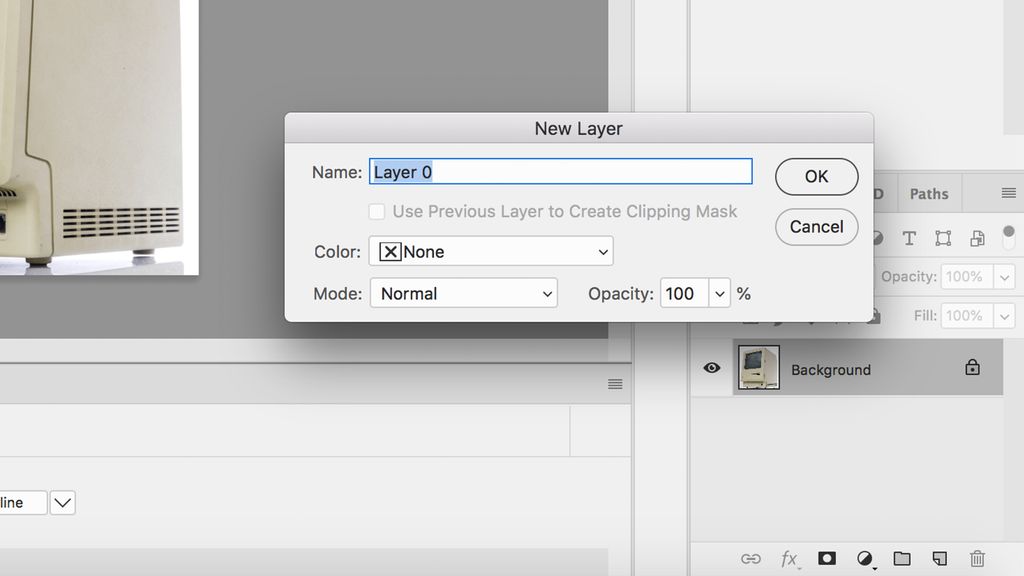The width and height of the screenshot is (1024, 576).
Task: Open layer styles with the fx icon
Action: 789,558
